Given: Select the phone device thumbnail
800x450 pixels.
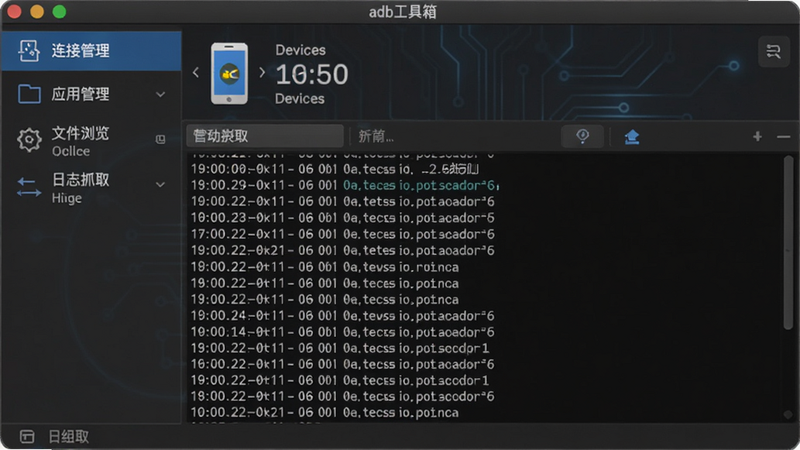Looking at the screenshot, I should tap(229, 73).
